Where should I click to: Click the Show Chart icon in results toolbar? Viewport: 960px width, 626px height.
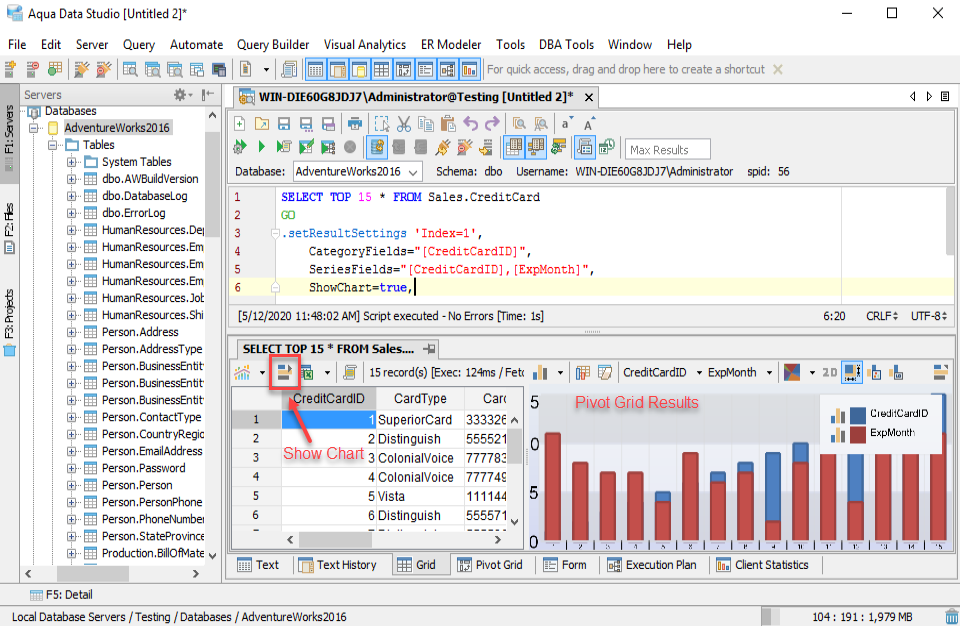[x=284, y=372]
